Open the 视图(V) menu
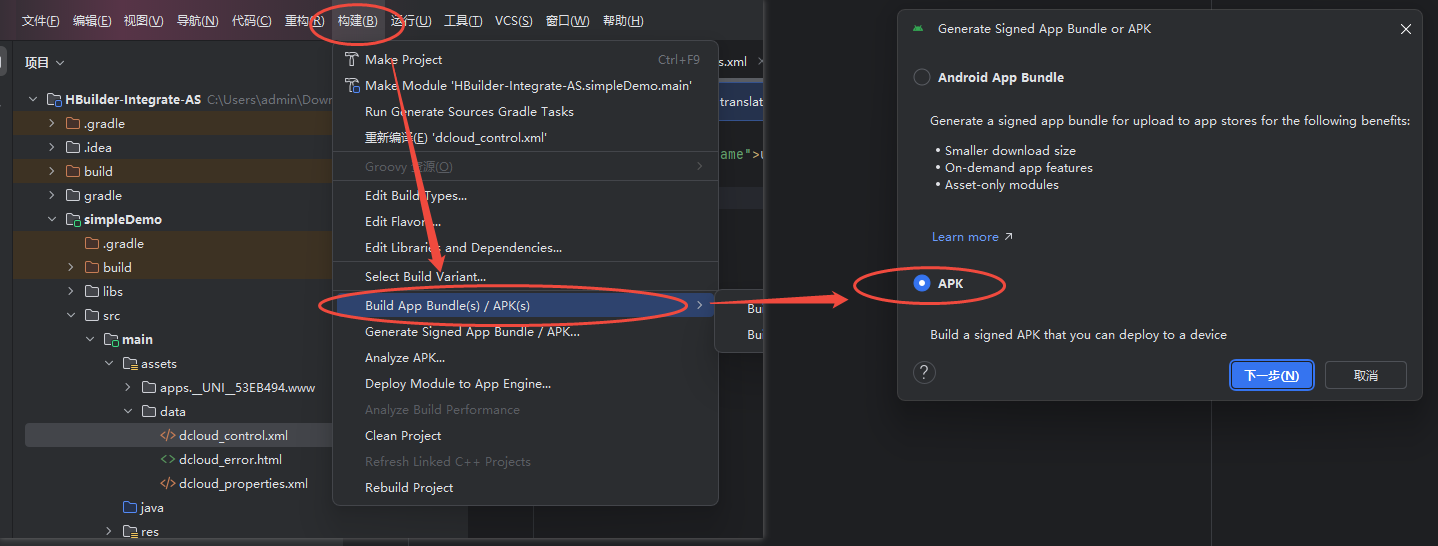This screenshot has height=546, width=1438. 143,21
